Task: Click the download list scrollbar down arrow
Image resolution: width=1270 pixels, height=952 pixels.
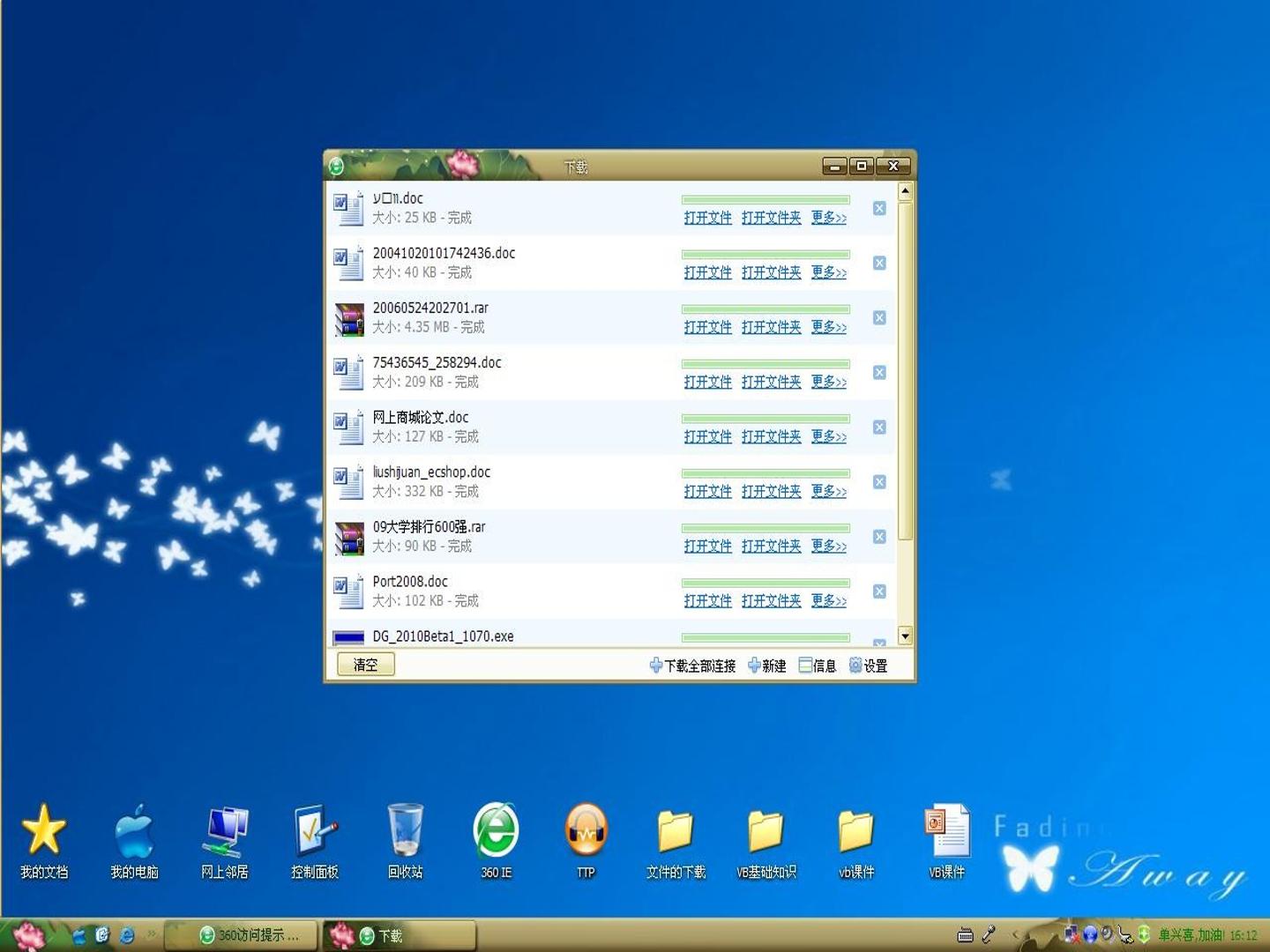Action: point(905,636)
